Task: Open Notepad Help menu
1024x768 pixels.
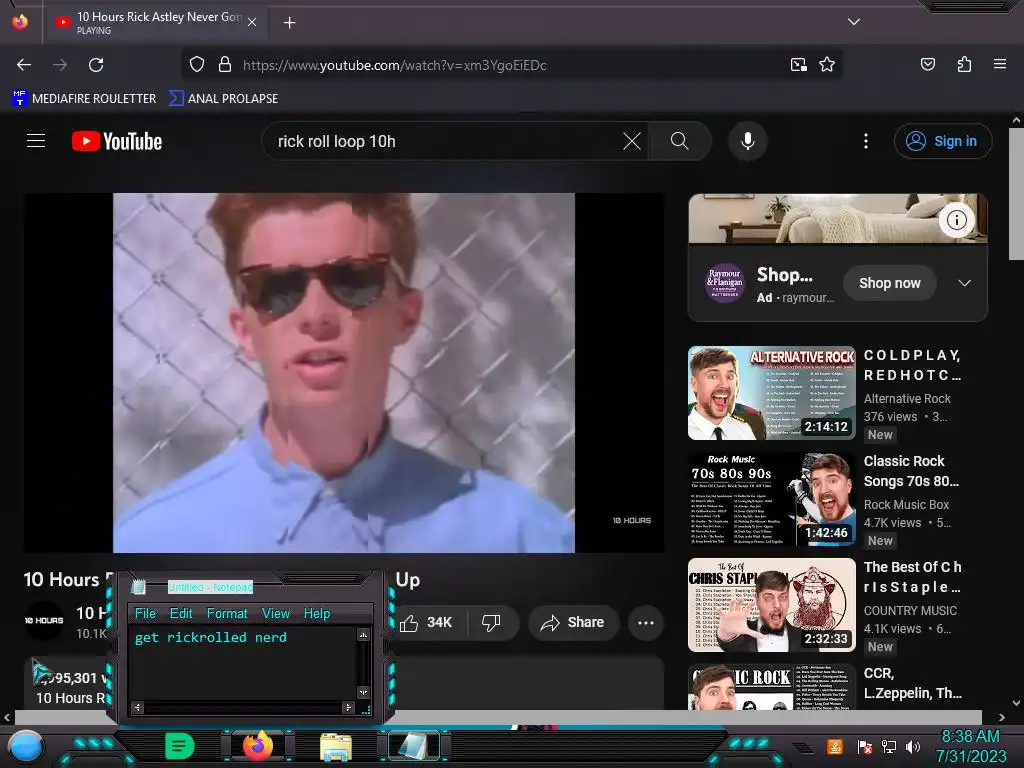Action: click(317, 613)
